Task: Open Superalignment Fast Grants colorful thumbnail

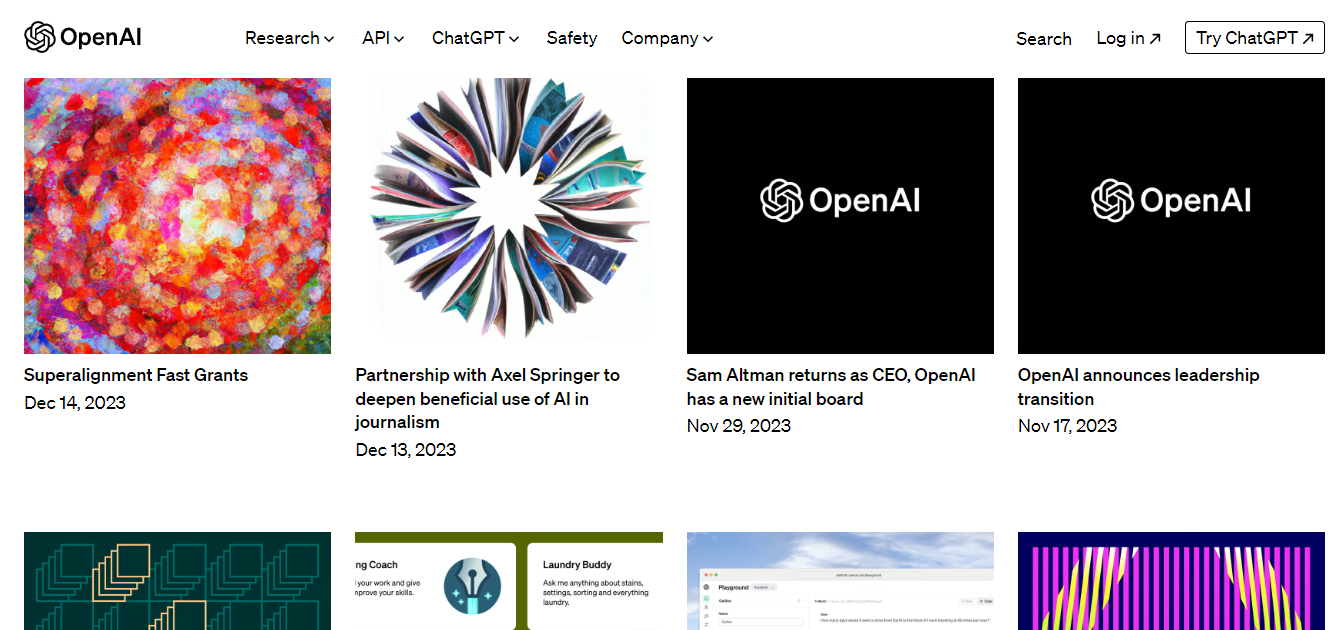Action: coord(177,216)
